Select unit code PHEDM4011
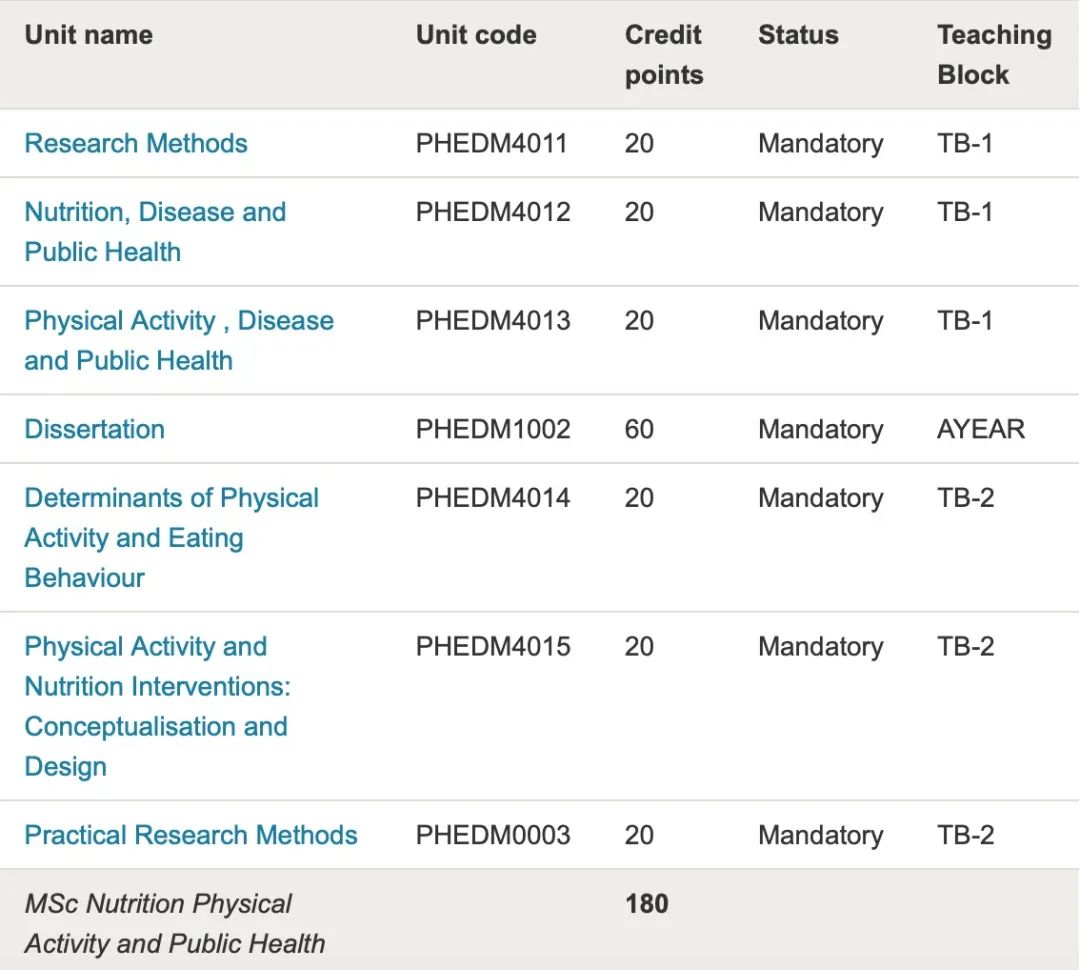The width and height of the screenshot is (1080, 970). (492, 143)
